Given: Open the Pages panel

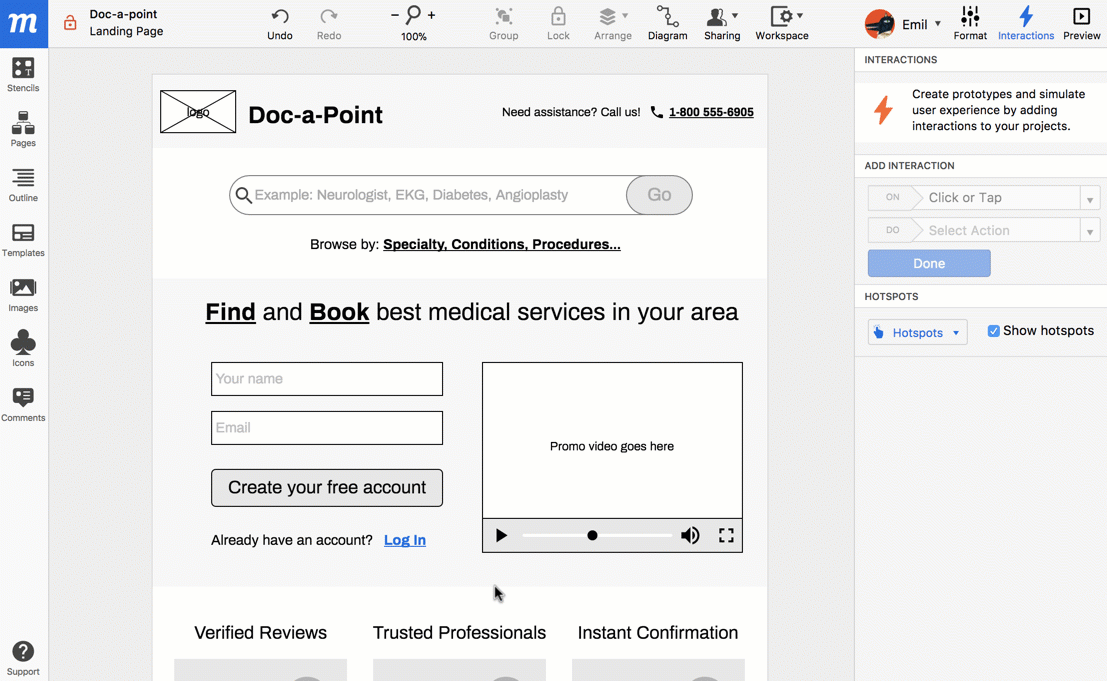Looking at the screenshot, I should tap(23, 130).
